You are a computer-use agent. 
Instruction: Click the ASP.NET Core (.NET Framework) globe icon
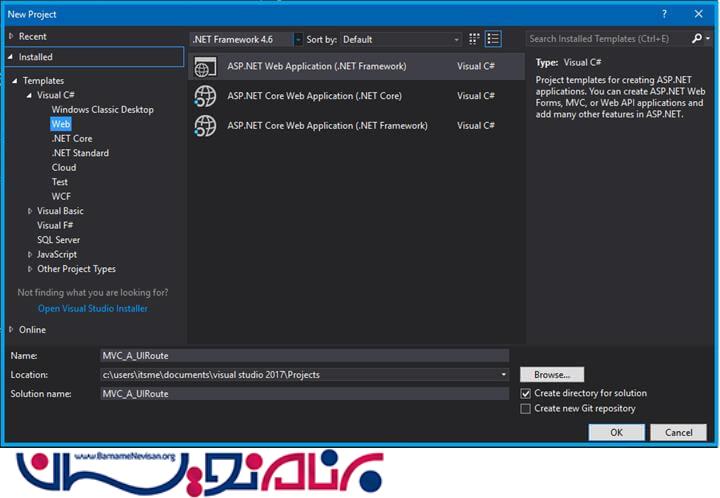205,126
